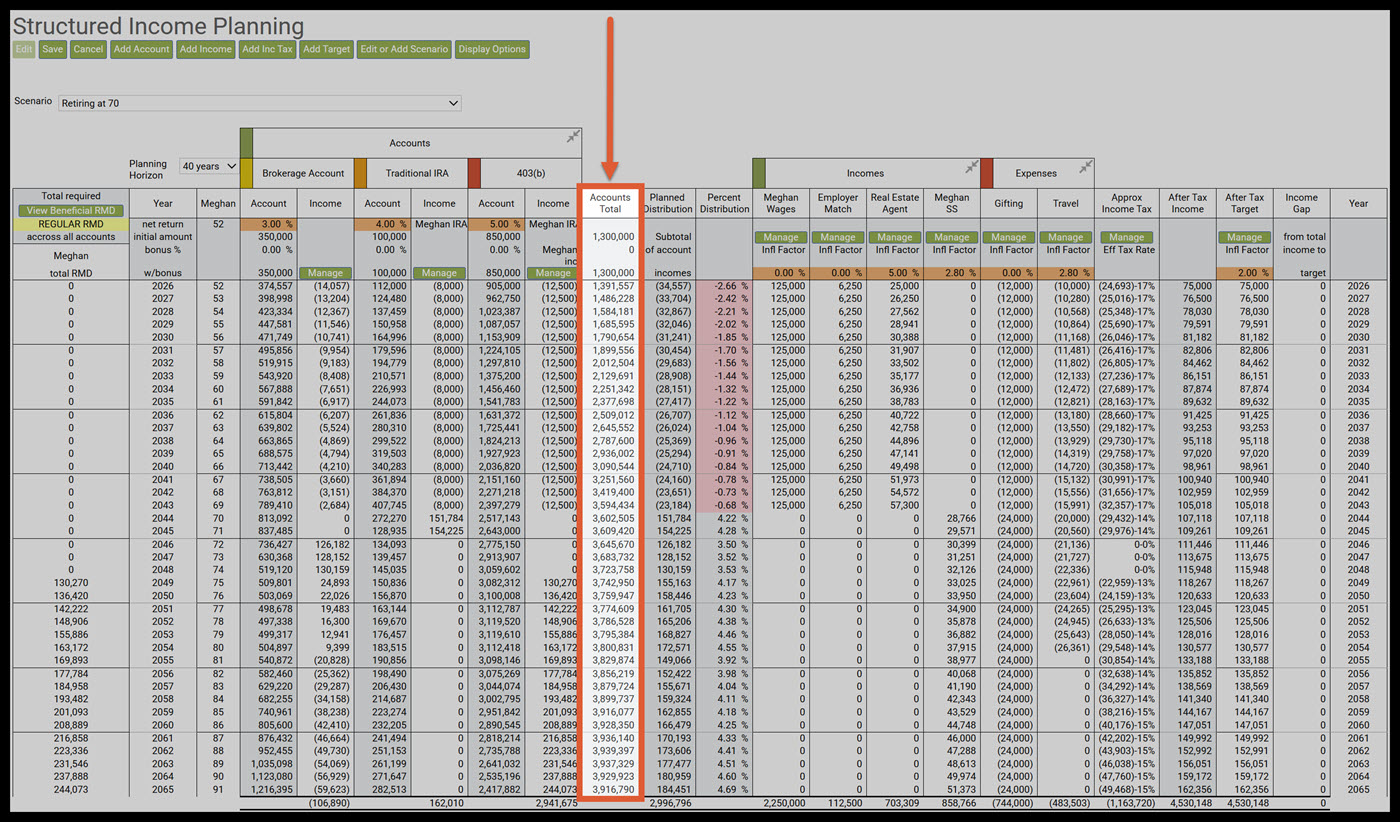Click the Edit button

coord(24,49)
